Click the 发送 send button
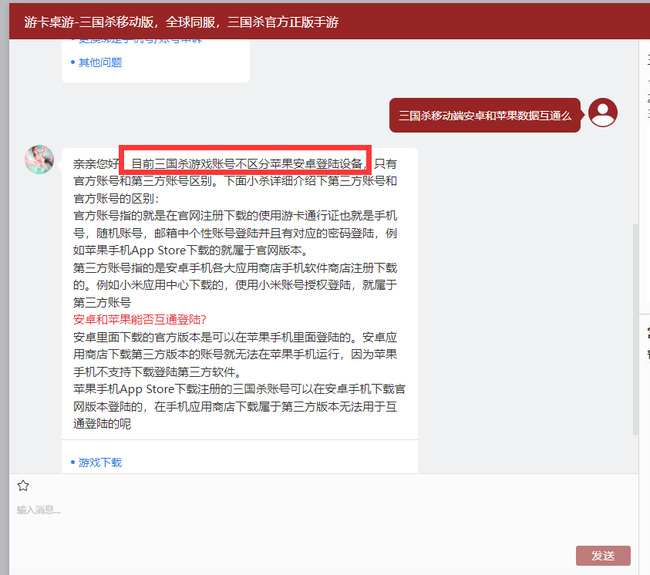650x575 pixels. [603, 556]
